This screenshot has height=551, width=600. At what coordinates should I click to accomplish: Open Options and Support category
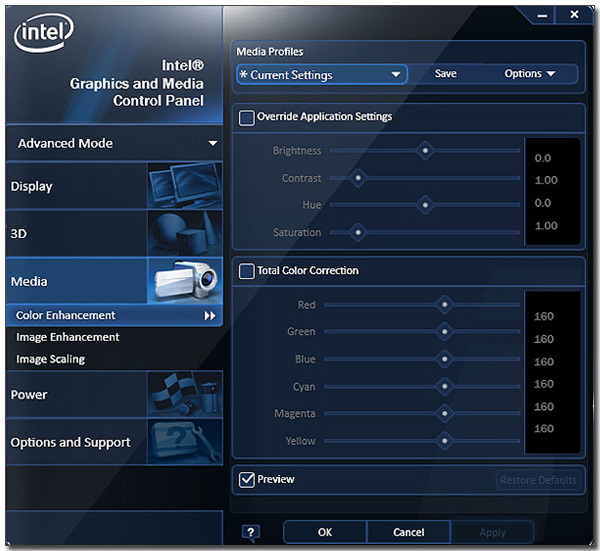tap(114, 442)
